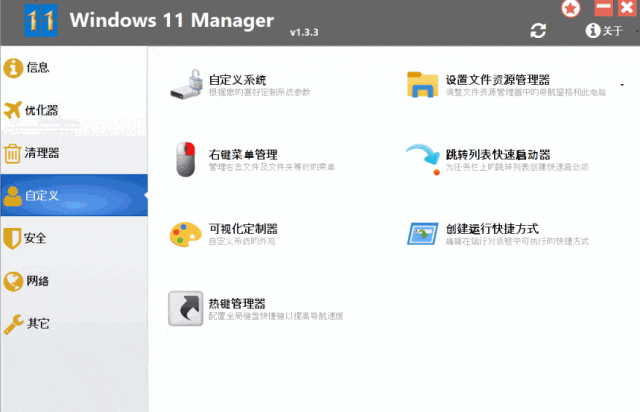Select the 自定义 sidebar tab
The height and width of the screenshot is (412, 640).
[74, 195]
